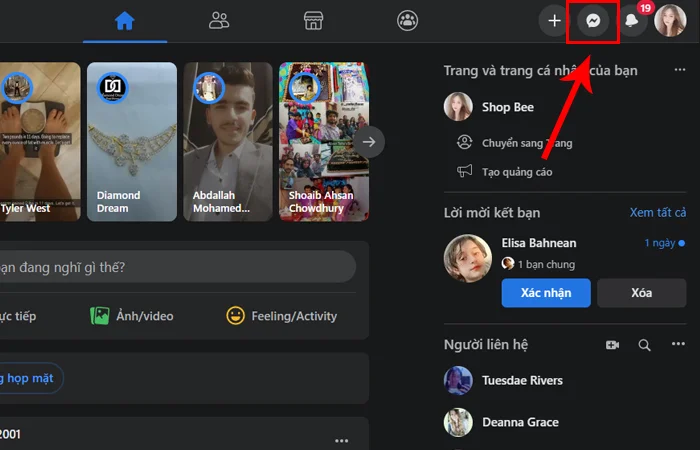Screen dimensions: 700x450
Task: Search contacts with magnifier icon
Action: pos(644,345)
